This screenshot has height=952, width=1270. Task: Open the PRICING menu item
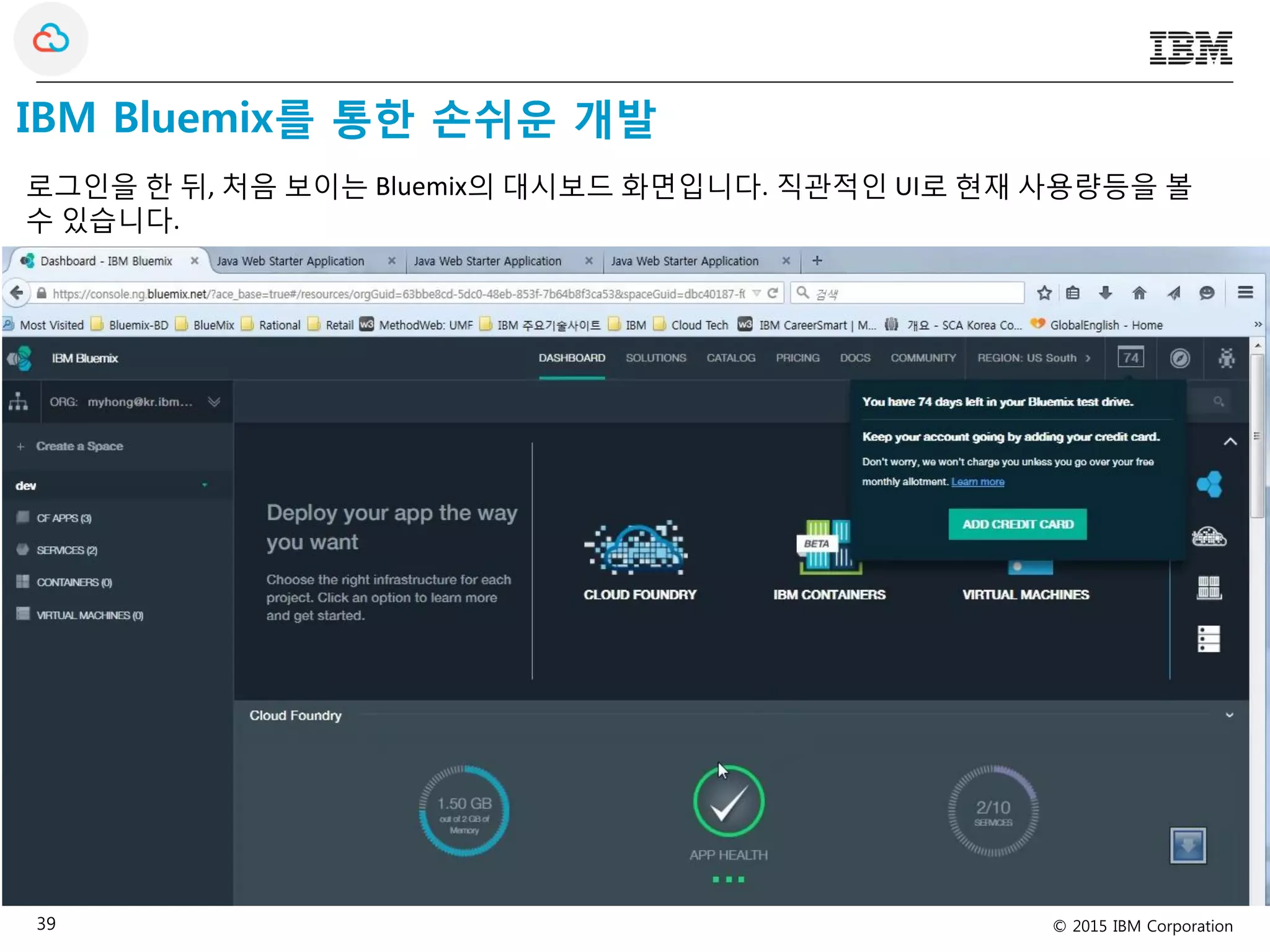click(x=797, y=358)
